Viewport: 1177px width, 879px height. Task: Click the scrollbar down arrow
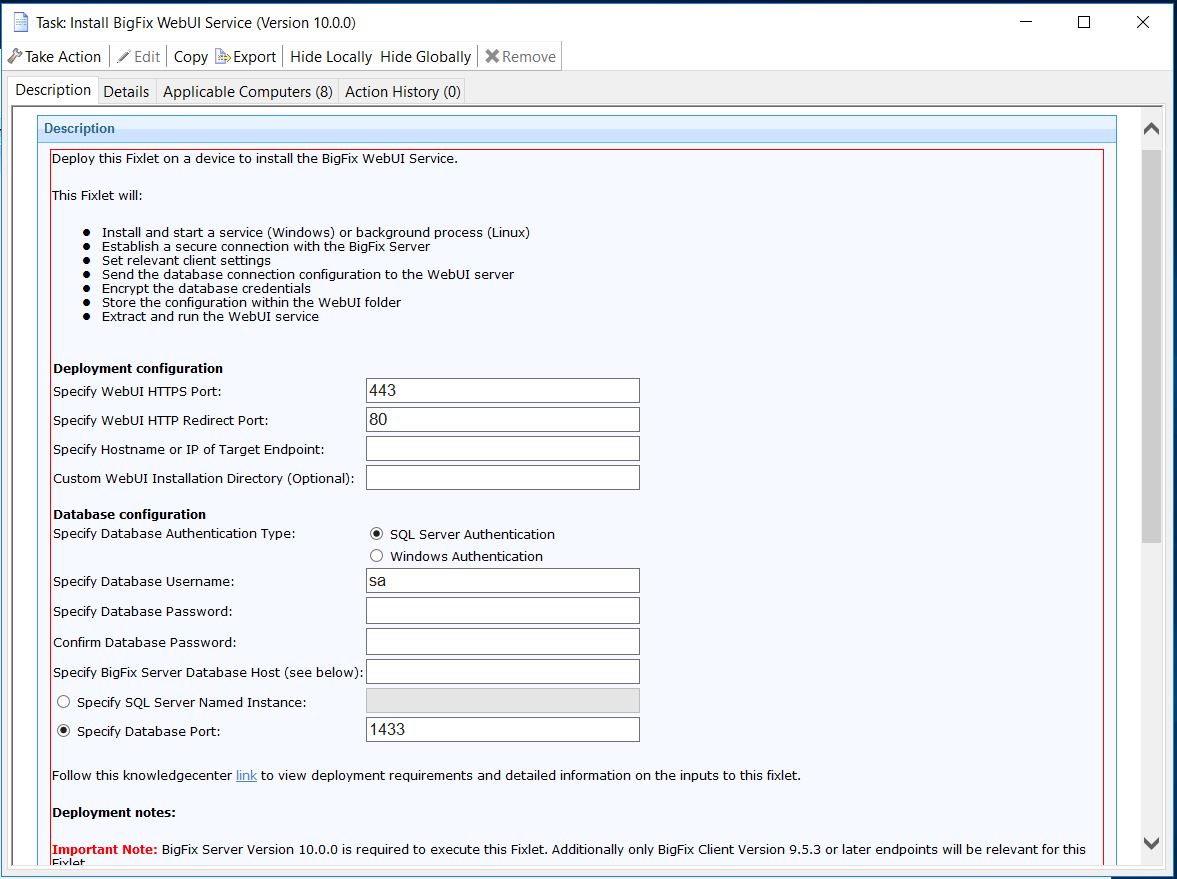tap(1151, 843)
